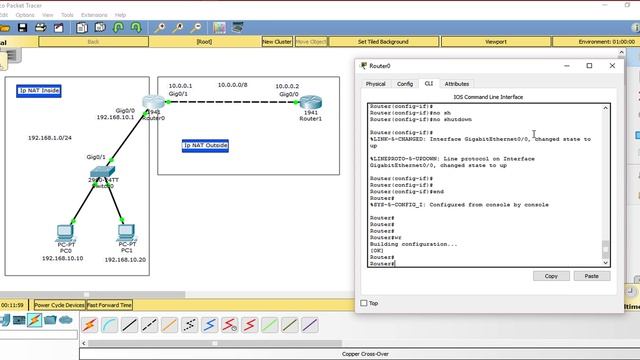Screen dimensions: 640x360
Task: Choose the olive IoT Custom cable
Action: click(x=289, y=325)
